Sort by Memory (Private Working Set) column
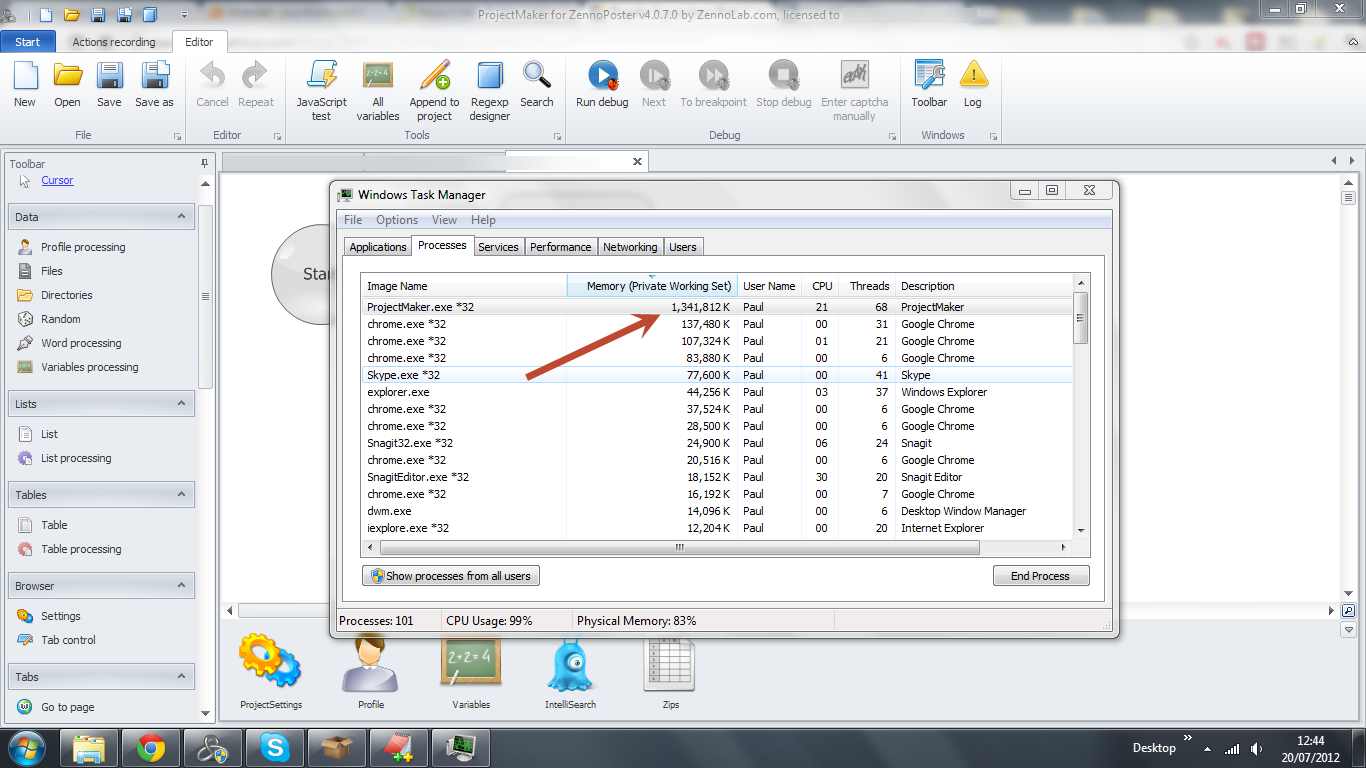 [x=652, y=286]
